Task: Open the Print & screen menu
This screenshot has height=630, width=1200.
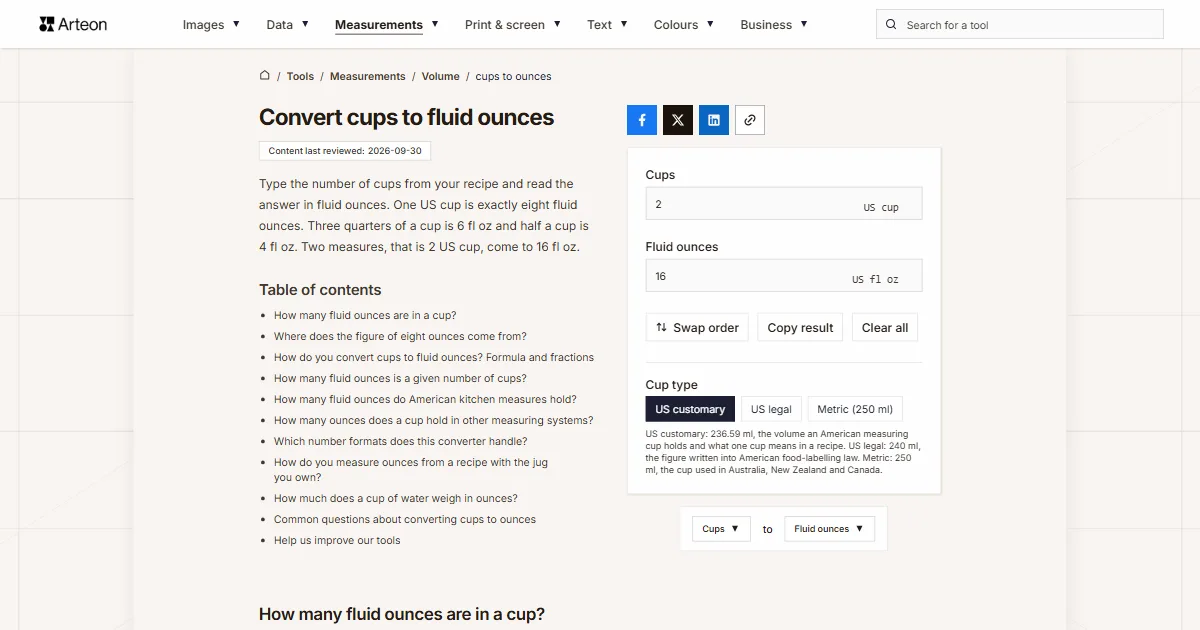Action: point(513,25)
